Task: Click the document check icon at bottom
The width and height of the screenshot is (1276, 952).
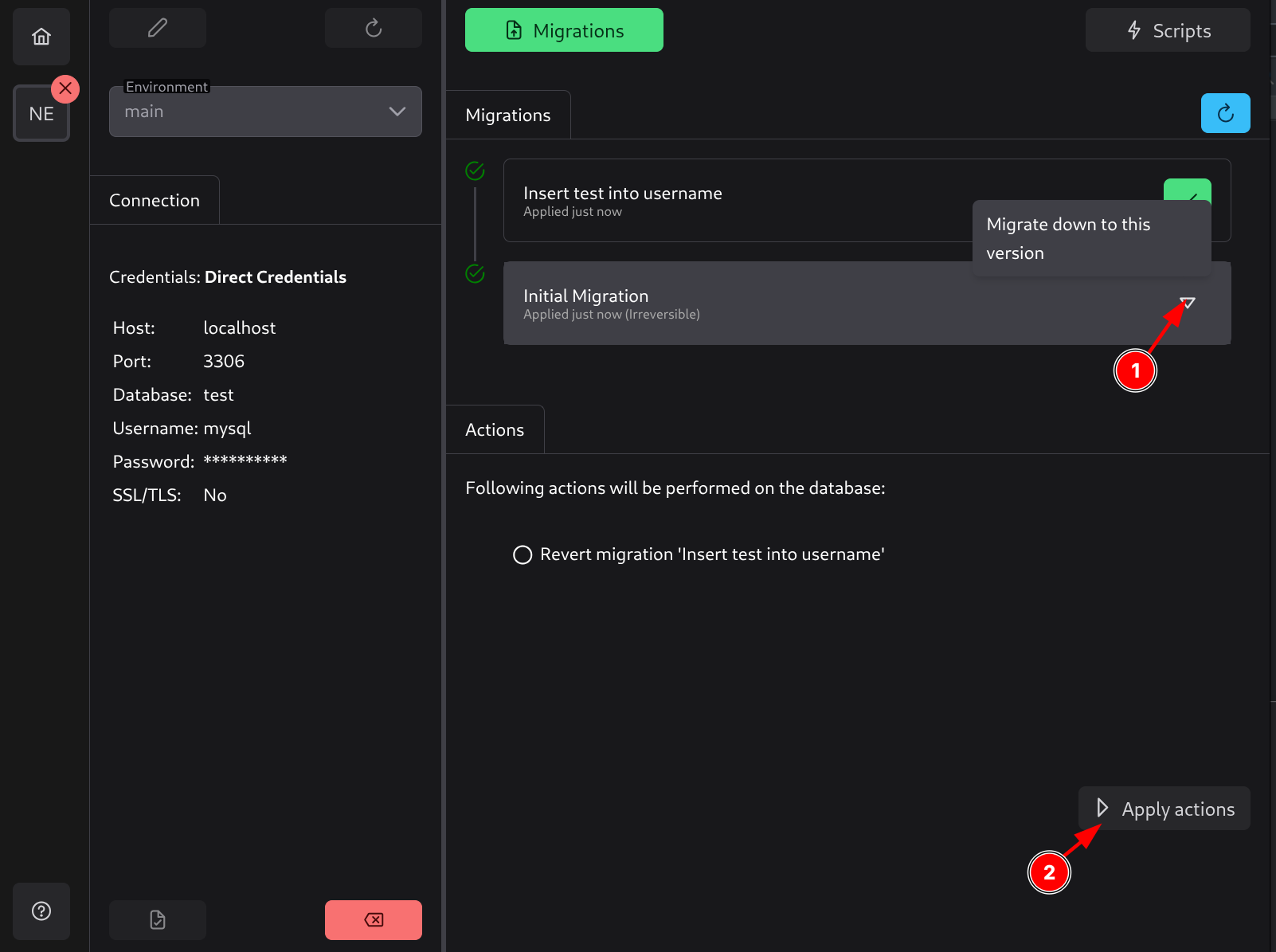Action: point(158,920)
